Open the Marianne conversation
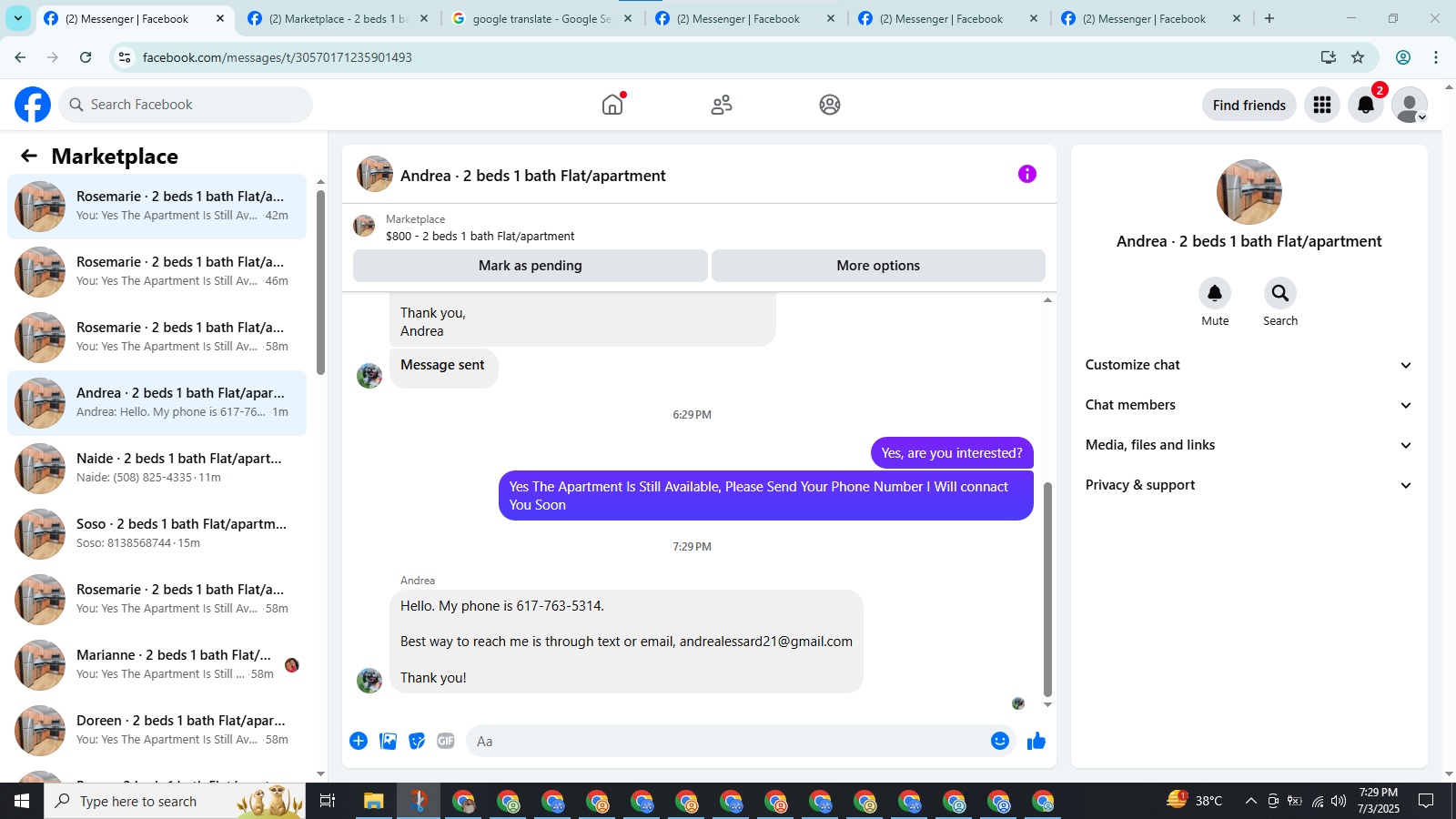The height and width of the screenshot is (819, 1456). (157, 665)
